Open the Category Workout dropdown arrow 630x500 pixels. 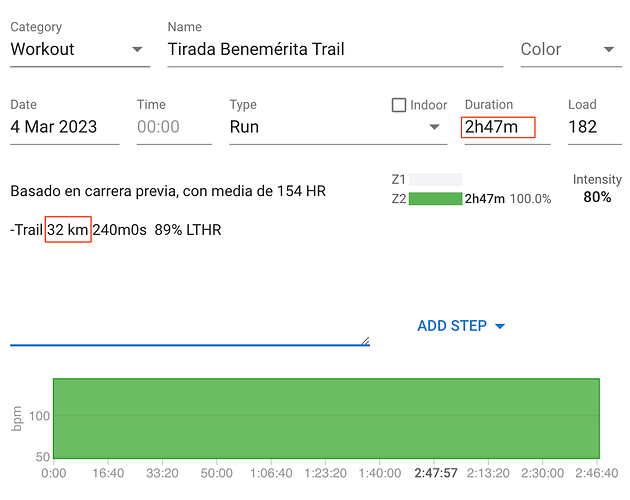point(137,49)
